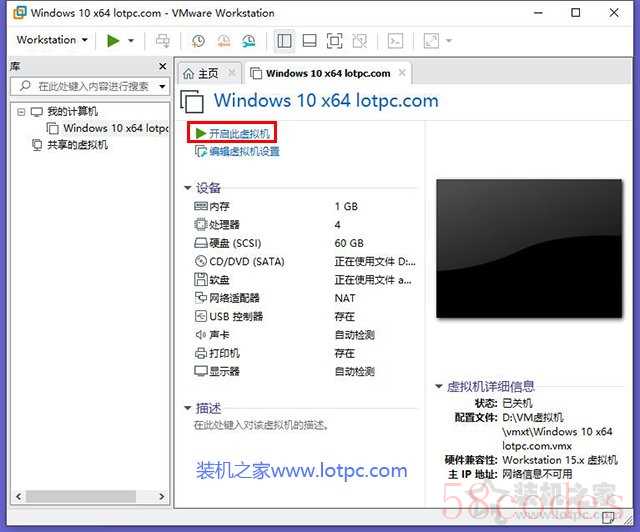The width and height of the screenshot is (640, 532).
Task: Minimize the VMware Workstation window
Action: click(x=538, y=13)
